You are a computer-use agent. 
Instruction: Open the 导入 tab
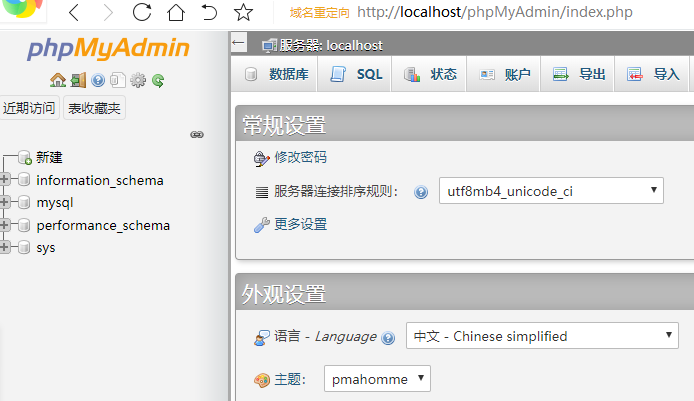[652, 74]
